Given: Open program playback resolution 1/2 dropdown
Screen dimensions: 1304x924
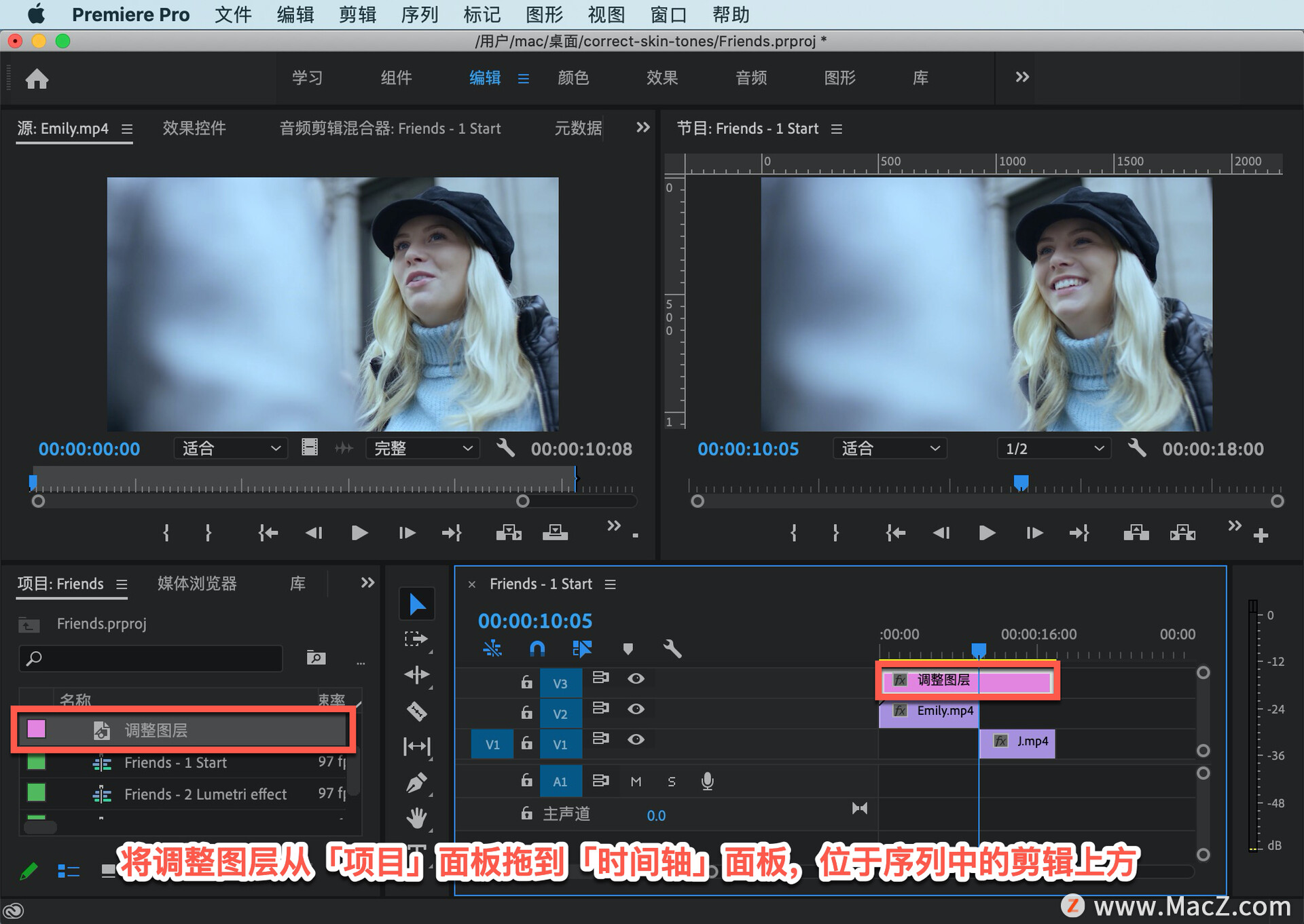Looking at the screenshot, I should 1053,448.
